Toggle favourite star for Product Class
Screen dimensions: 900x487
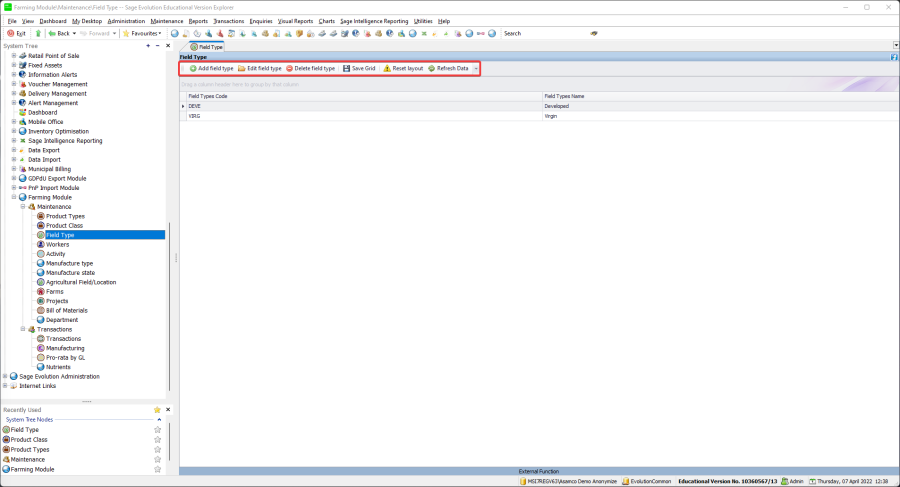157,440
